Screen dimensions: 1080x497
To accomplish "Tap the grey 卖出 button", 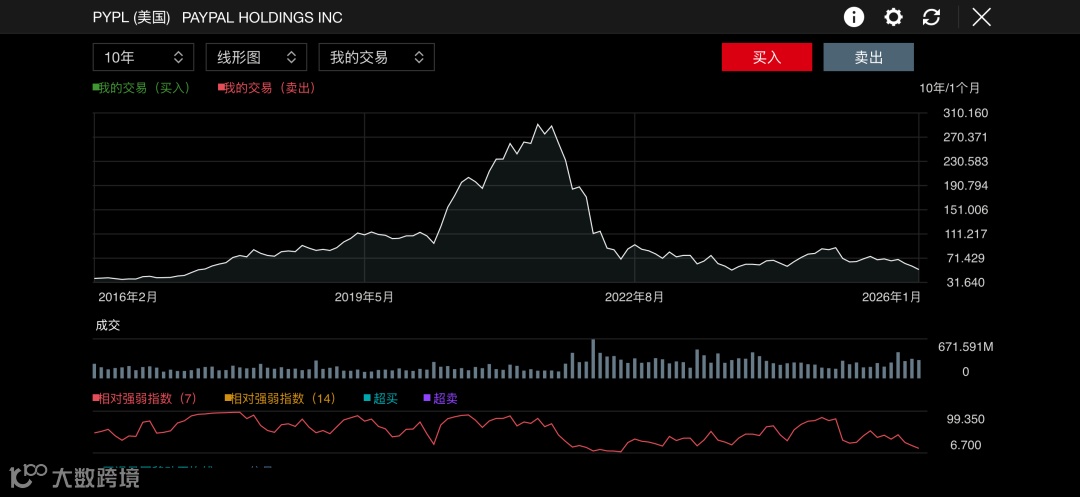I will (869, 57).
